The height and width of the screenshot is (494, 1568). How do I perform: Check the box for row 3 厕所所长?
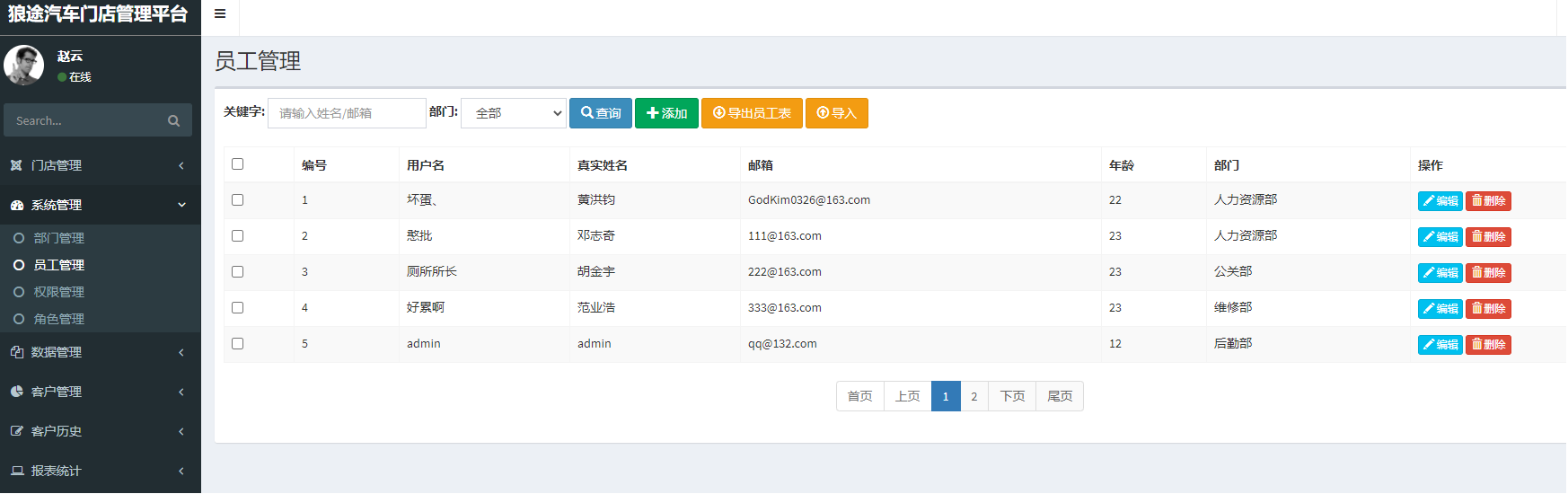point(237,271)
